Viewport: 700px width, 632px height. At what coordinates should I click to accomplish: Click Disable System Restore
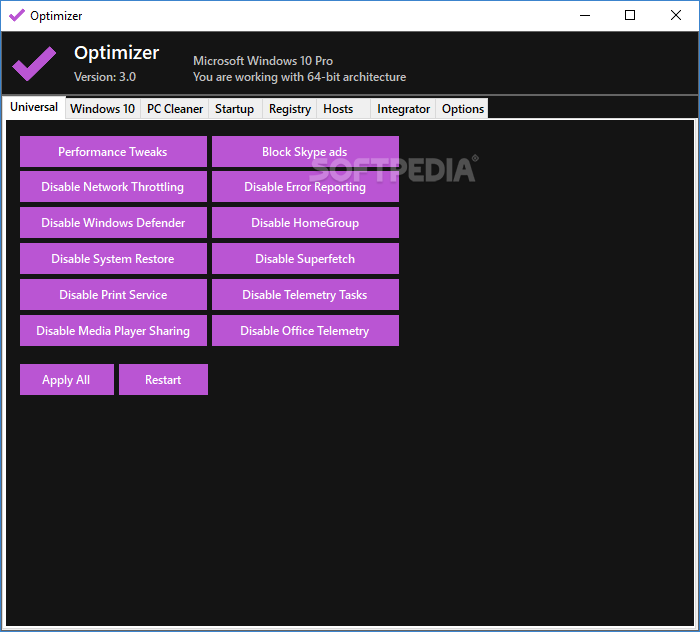tap(113, 259)
